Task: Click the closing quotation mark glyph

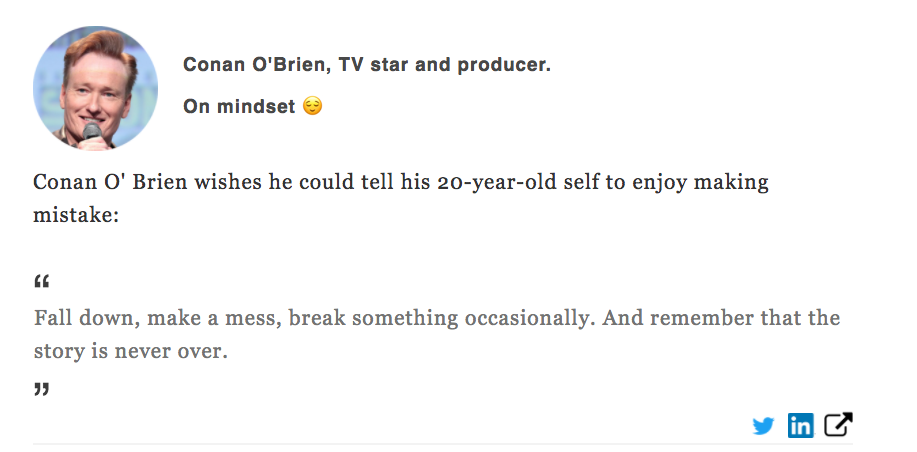Action: click(42, 389)
